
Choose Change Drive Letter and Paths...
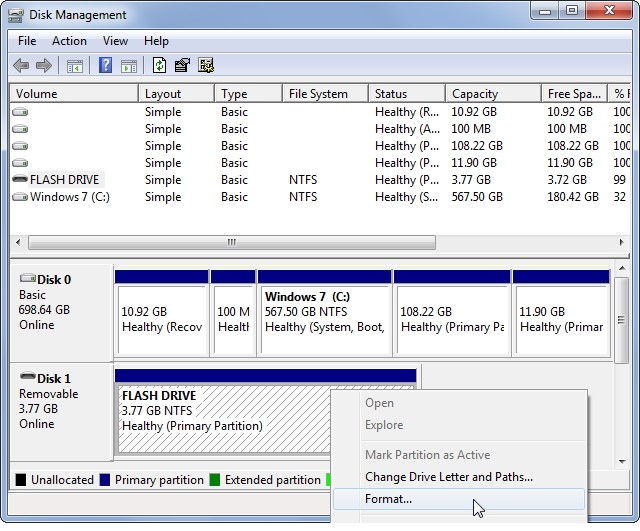click(x=459, y=477)
